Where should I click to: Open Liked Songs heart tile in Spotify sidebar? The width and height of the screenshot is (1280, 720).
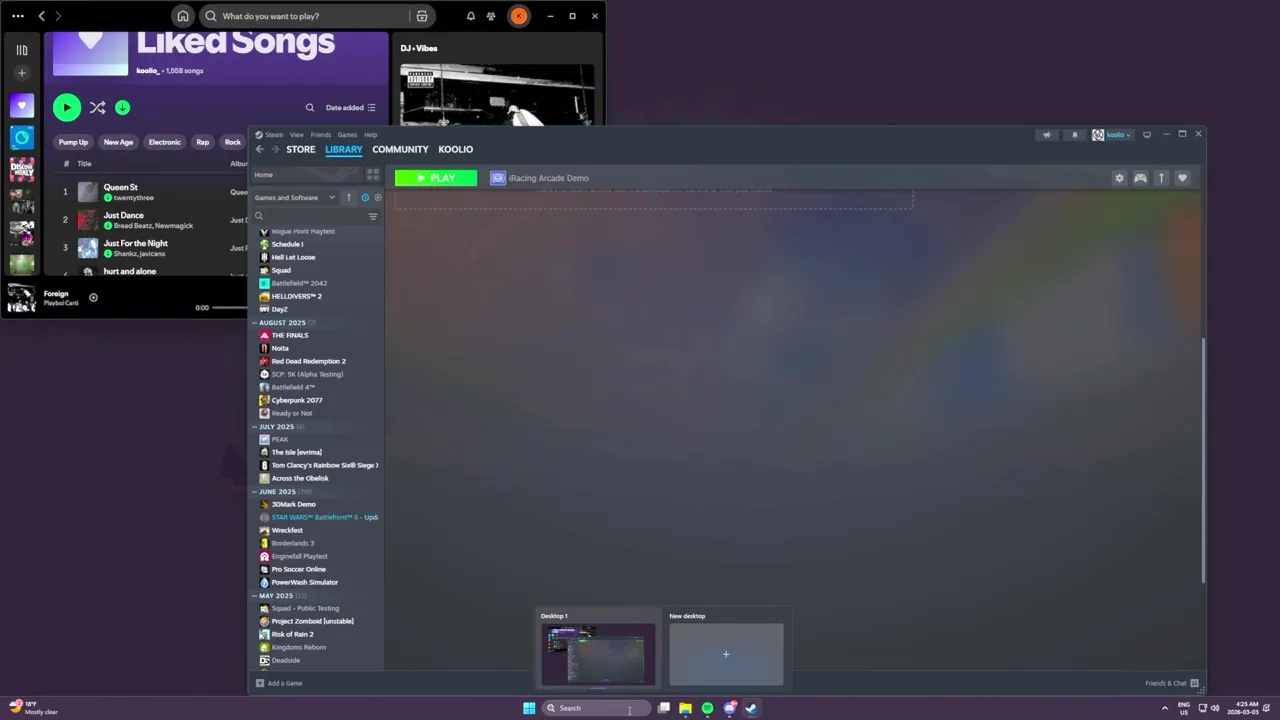(x=21, y=106)
